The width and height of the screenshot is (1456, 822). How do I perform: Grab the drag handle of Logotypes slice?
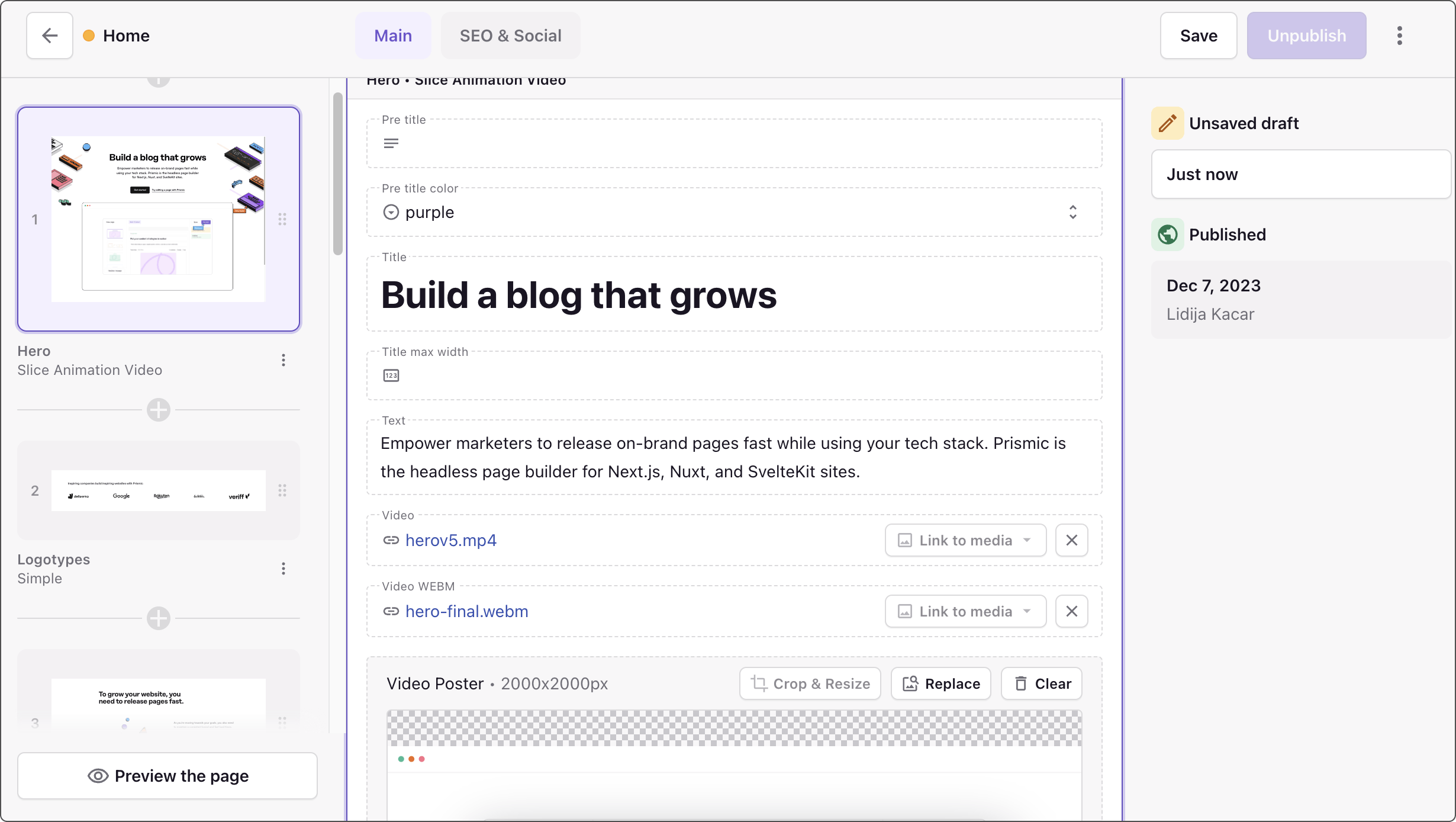(282, 490)
